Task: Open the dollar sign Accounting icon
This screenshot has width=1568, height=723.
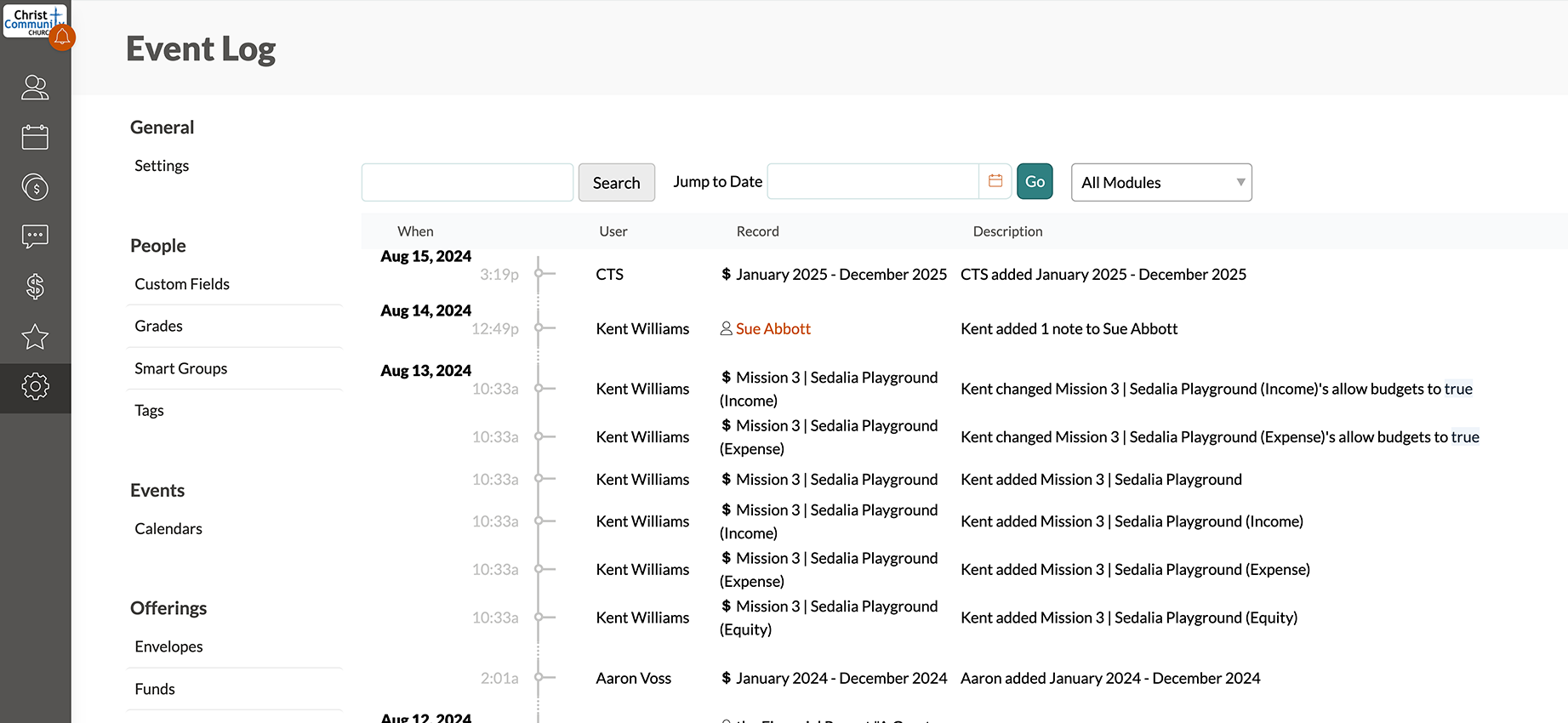Action: point(35,287)
